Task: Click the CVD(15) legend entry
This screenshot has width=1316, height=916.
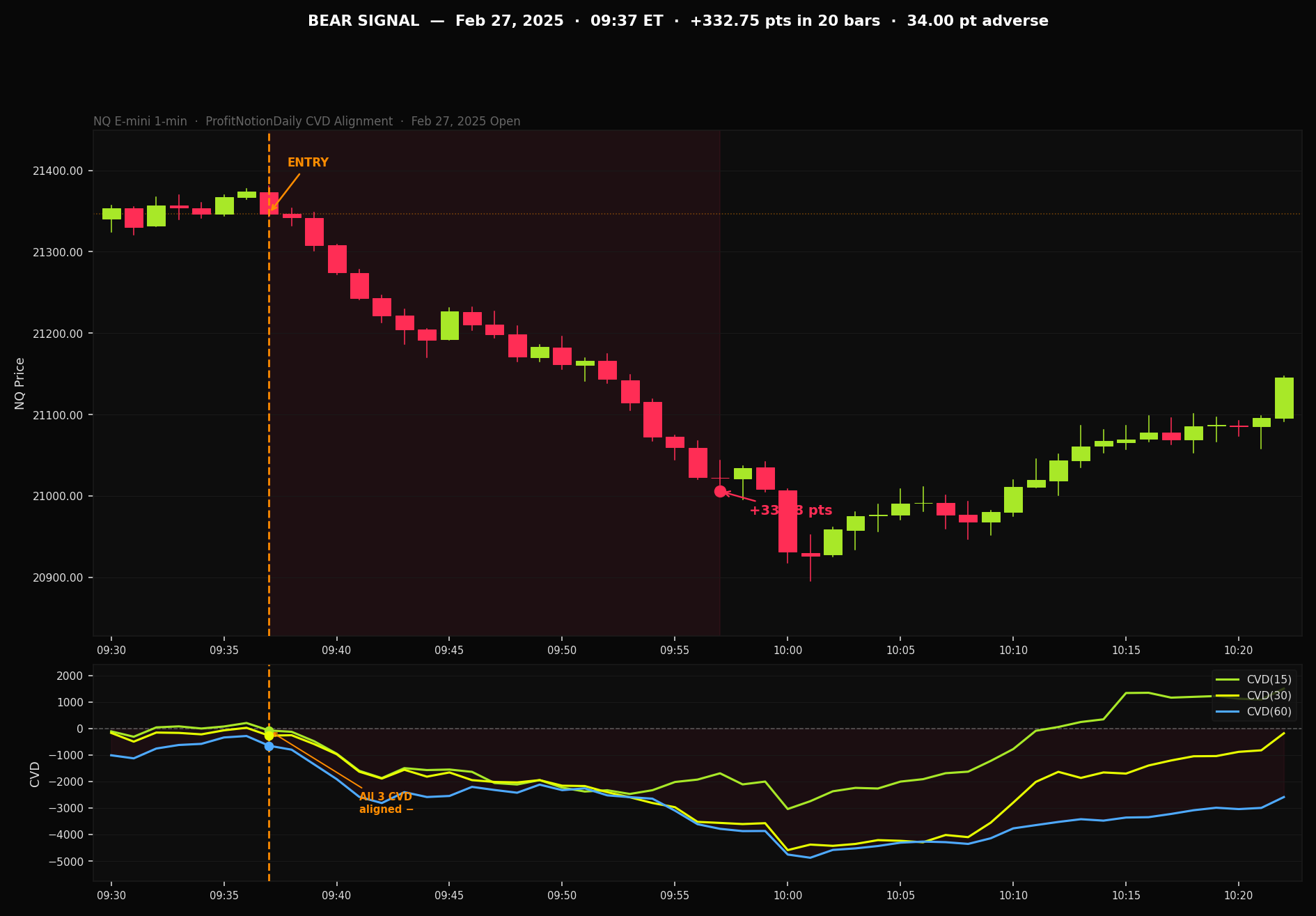Action: (1253, 679)
